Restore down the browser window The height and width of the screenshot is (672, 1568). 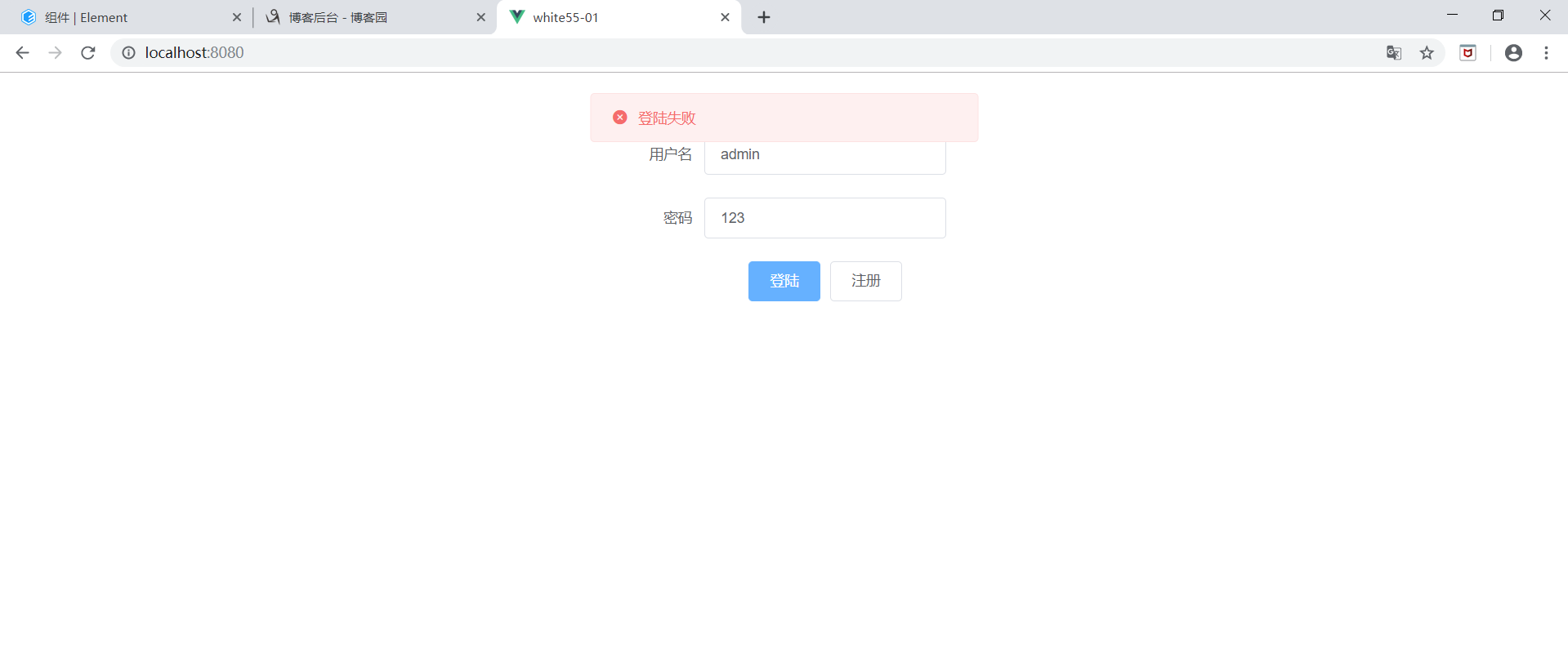(1498, 16)
